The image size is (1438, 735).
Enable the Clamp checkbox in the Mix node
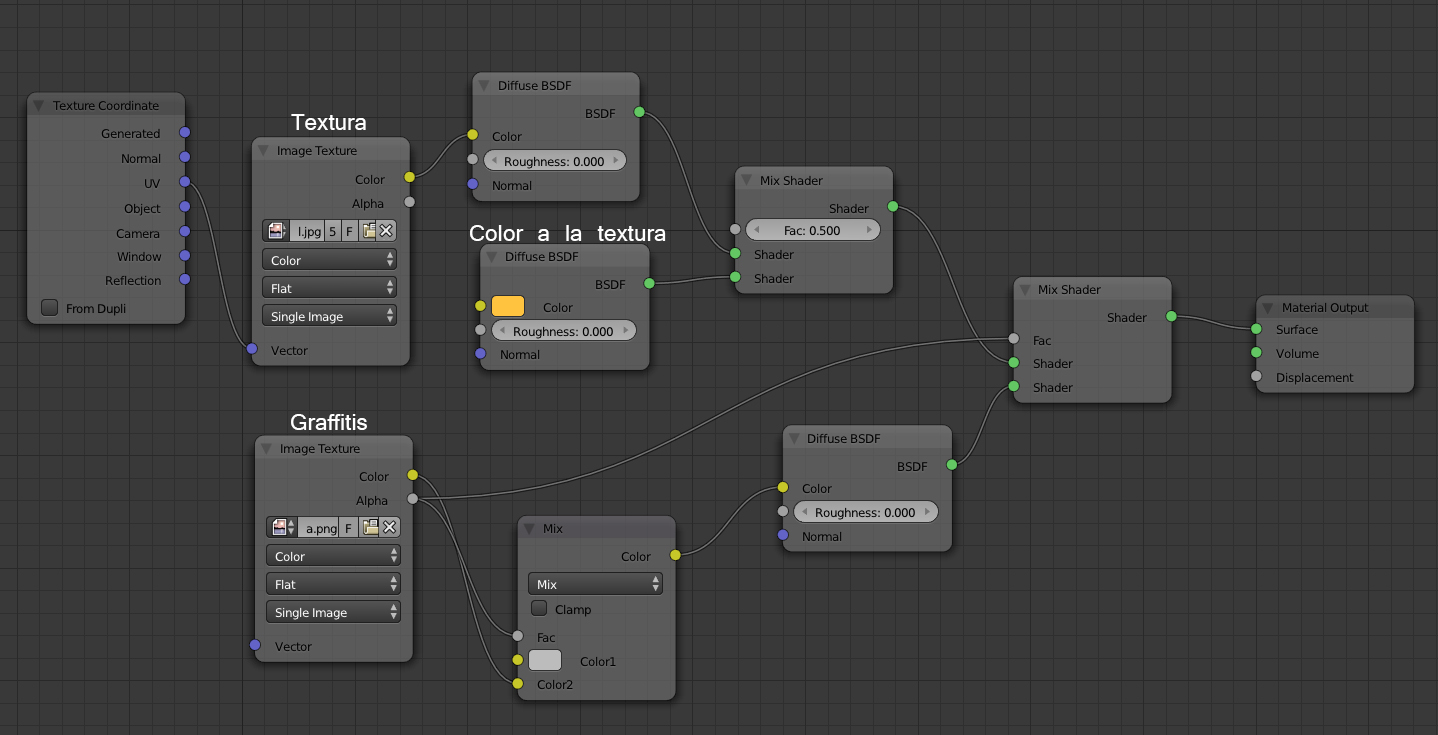click(539, 609)
